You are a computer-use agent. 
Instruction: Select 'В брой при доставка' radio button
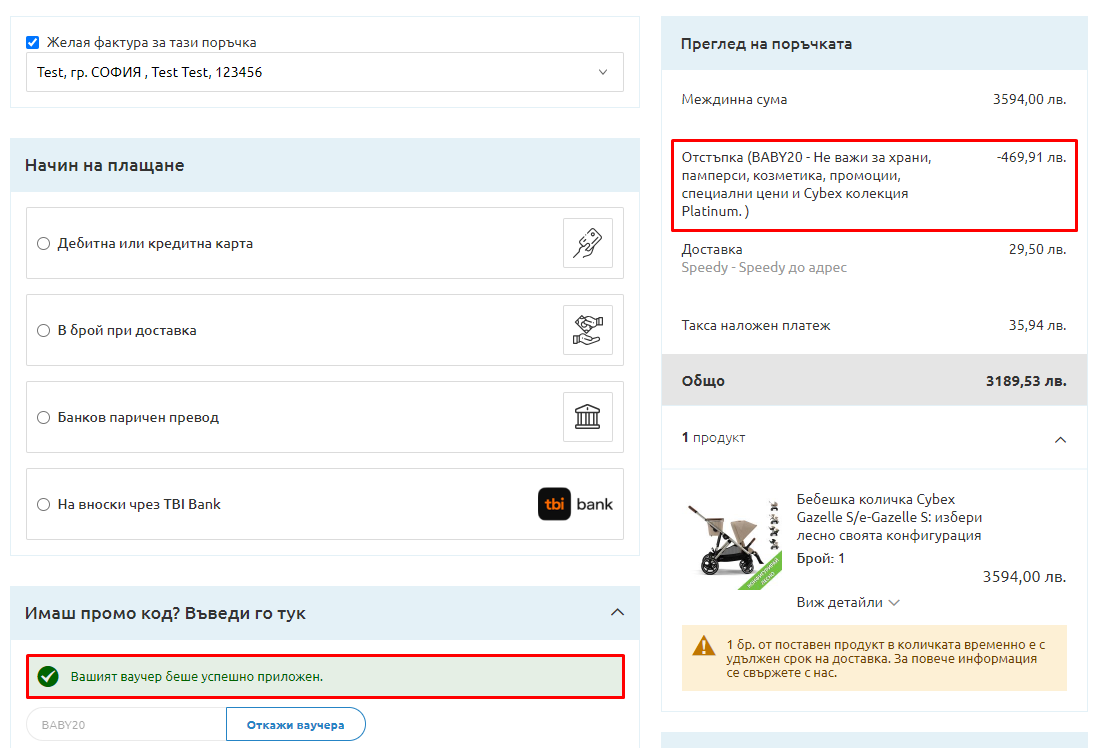point(43,330)
